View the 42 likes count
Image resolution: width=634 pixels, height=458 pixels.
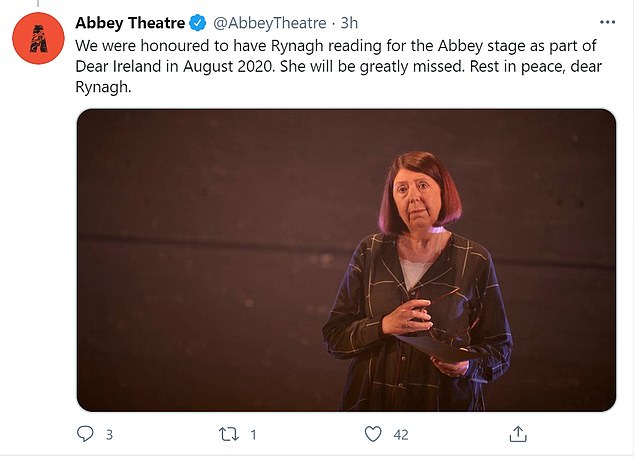(x=401, y=435)
